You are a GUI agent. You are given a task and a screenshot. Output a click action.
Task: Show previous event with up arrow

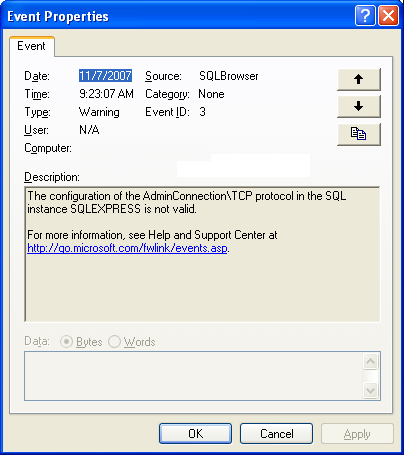click(359, 79)
